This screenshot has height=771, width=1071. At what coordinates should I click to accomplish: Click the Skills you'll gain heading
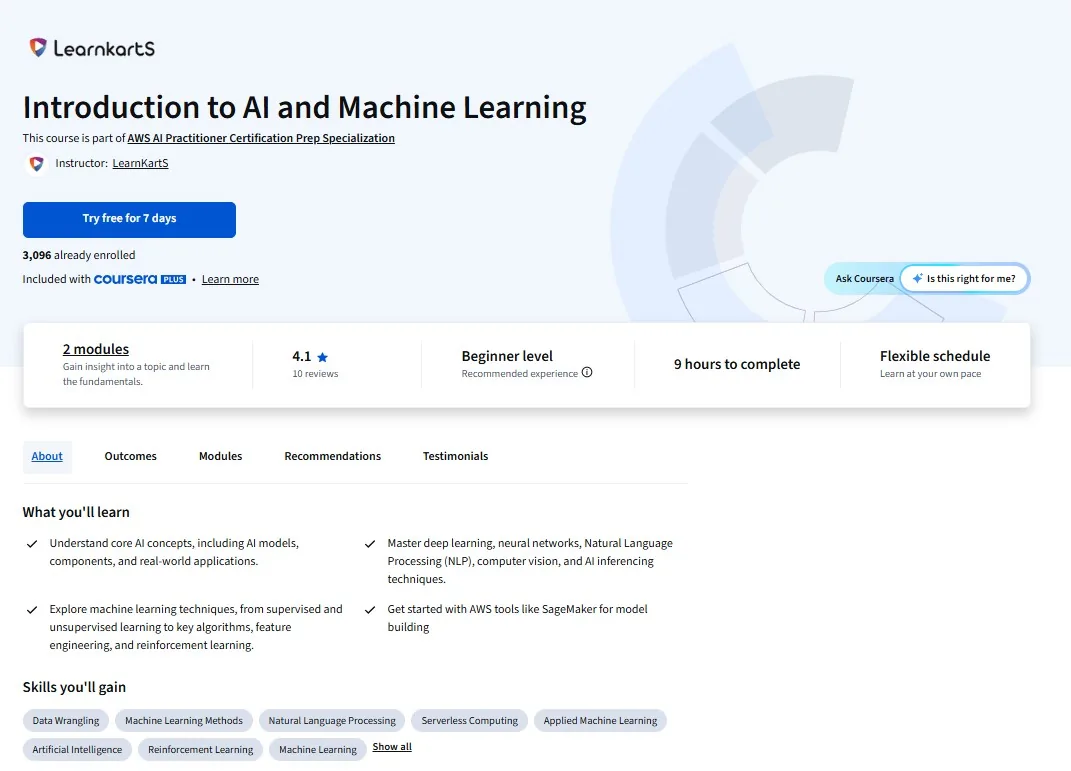[x=74, y=687]
